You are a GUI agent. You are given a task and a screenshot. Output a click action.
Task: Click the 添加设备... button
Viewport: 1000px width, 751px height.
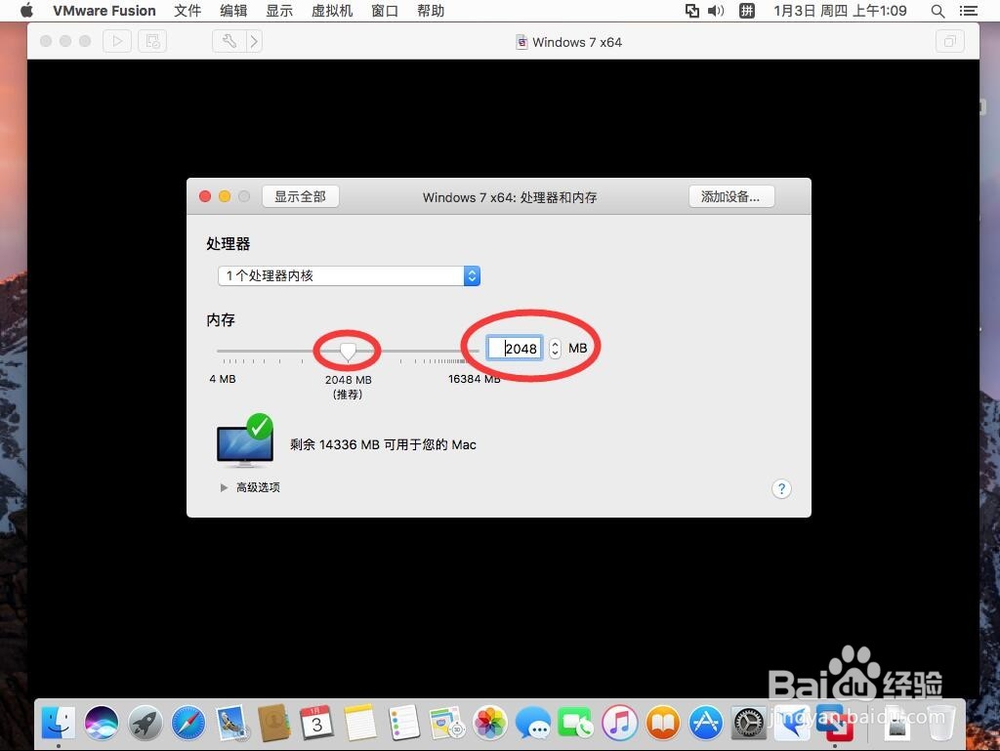[732, 196]
